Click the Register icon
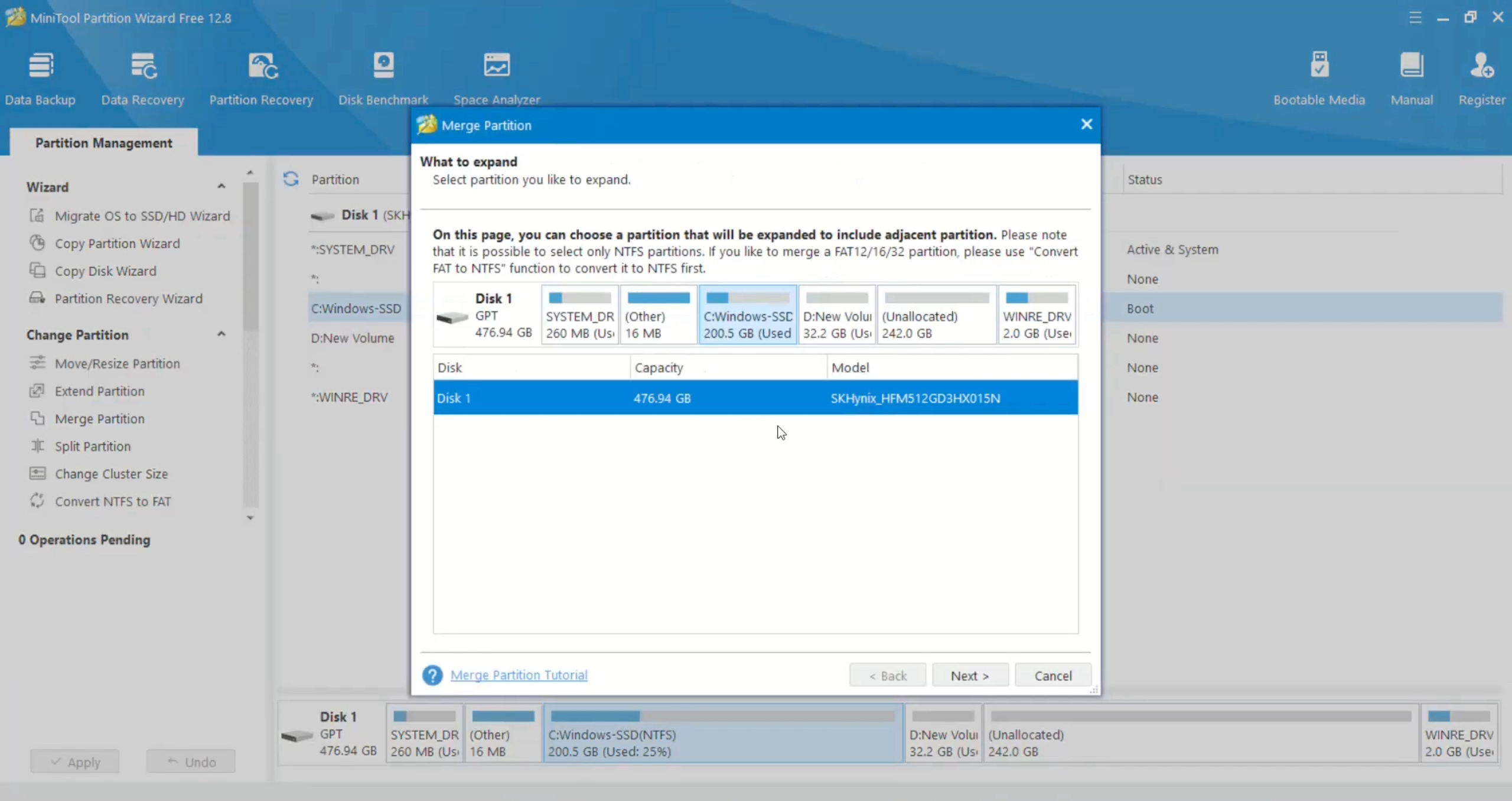 tap(1481, 66)
